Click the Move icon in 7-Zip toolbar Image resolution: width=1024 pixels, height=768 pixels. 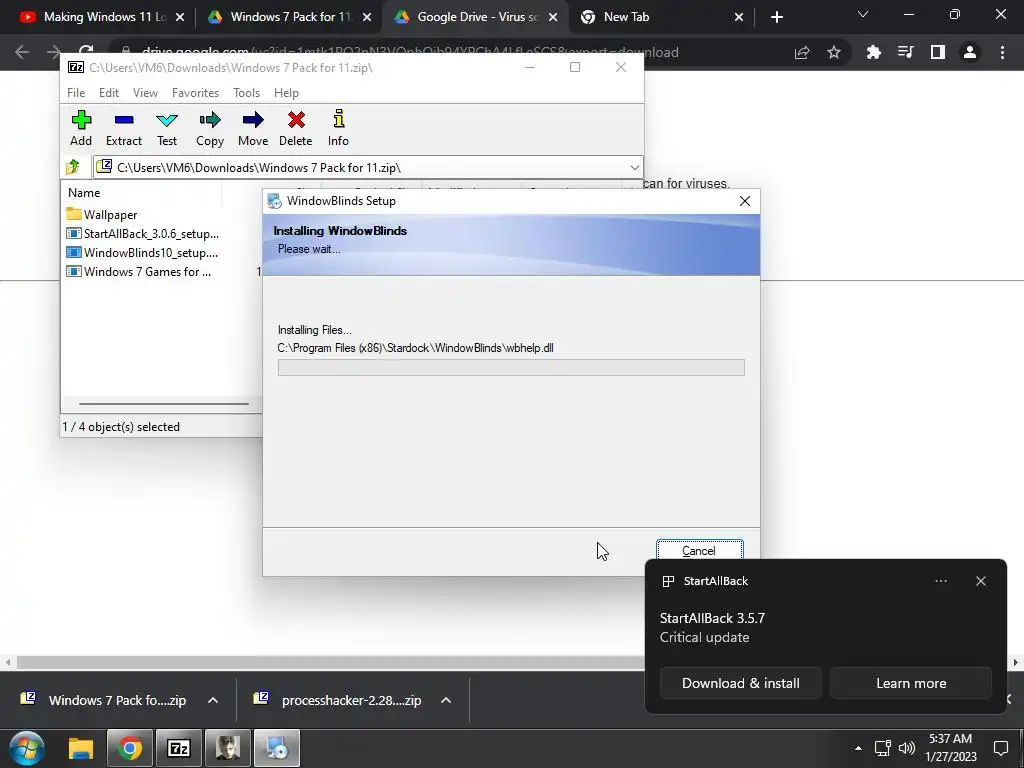[x=253, y=128]
